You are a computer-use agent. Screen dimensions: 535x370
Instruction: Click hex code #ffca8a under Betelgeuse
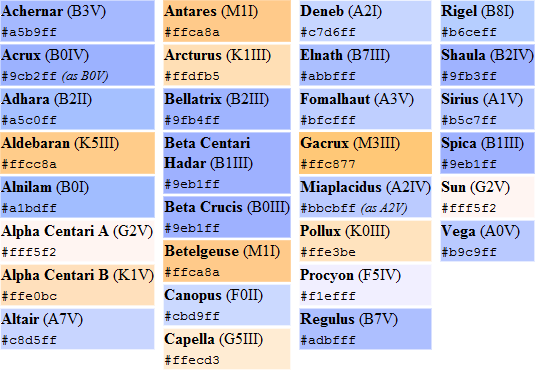click(x=192, y=272)
